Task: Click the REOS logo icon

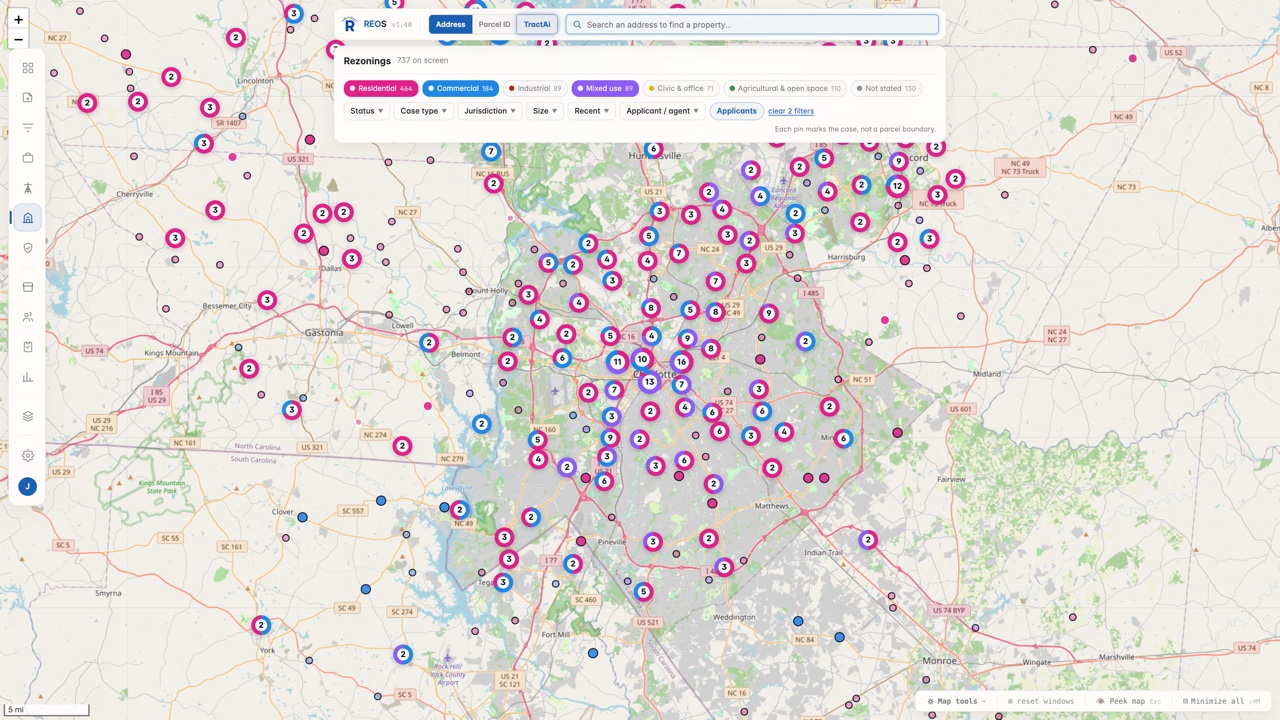Action: [349, 24]
